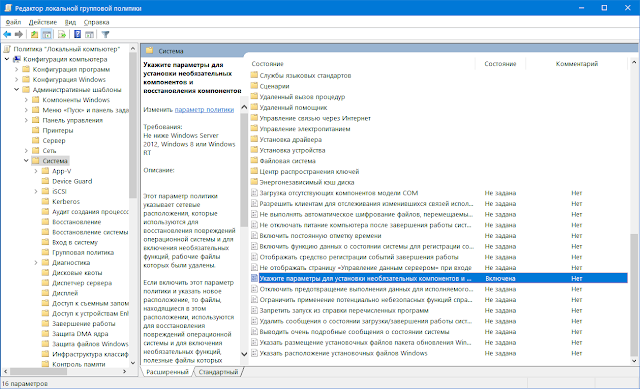The height and width of the screenshot is (389, 640).
Task: Open the Help icon in toolbar
Action: pos(77,34)
